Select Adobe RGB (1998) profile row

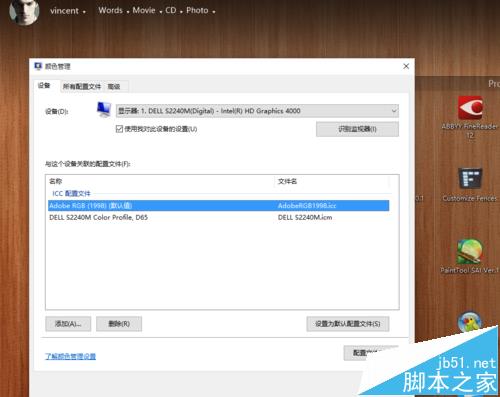218,206
